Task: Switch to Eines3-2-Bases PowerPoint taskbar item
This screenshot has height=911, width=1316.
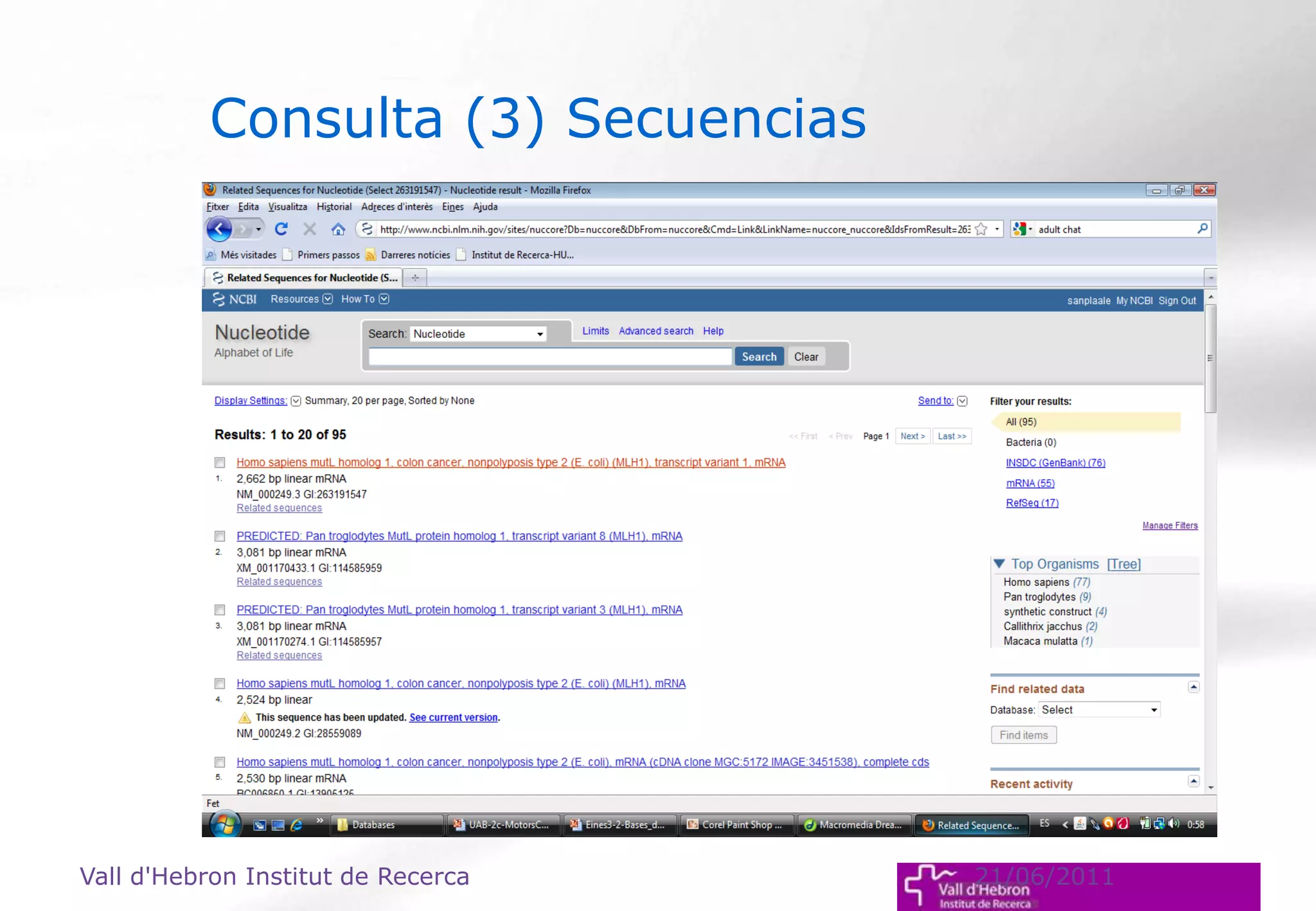Action: pyautogui.click(x=620, y=825)
